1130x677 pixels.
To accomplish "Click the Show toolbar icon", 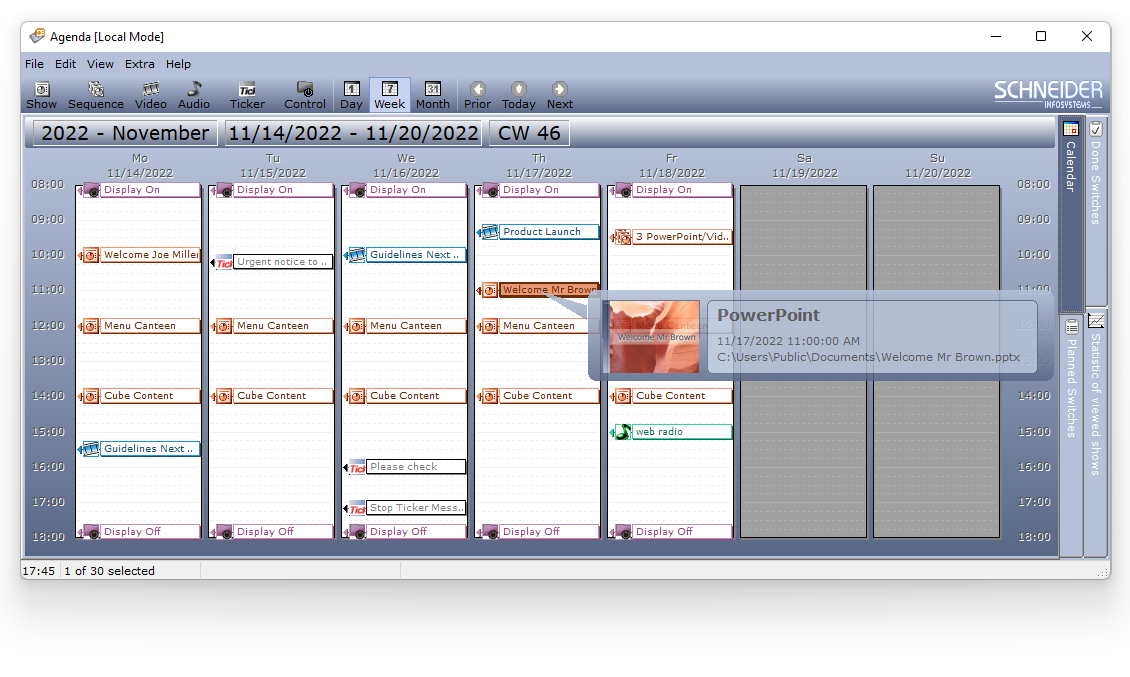I will (42, 95).
